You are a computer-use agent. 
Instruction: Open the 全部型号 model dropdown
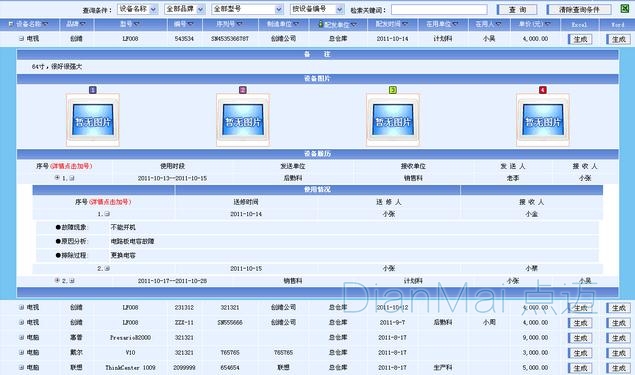[247, 9]
